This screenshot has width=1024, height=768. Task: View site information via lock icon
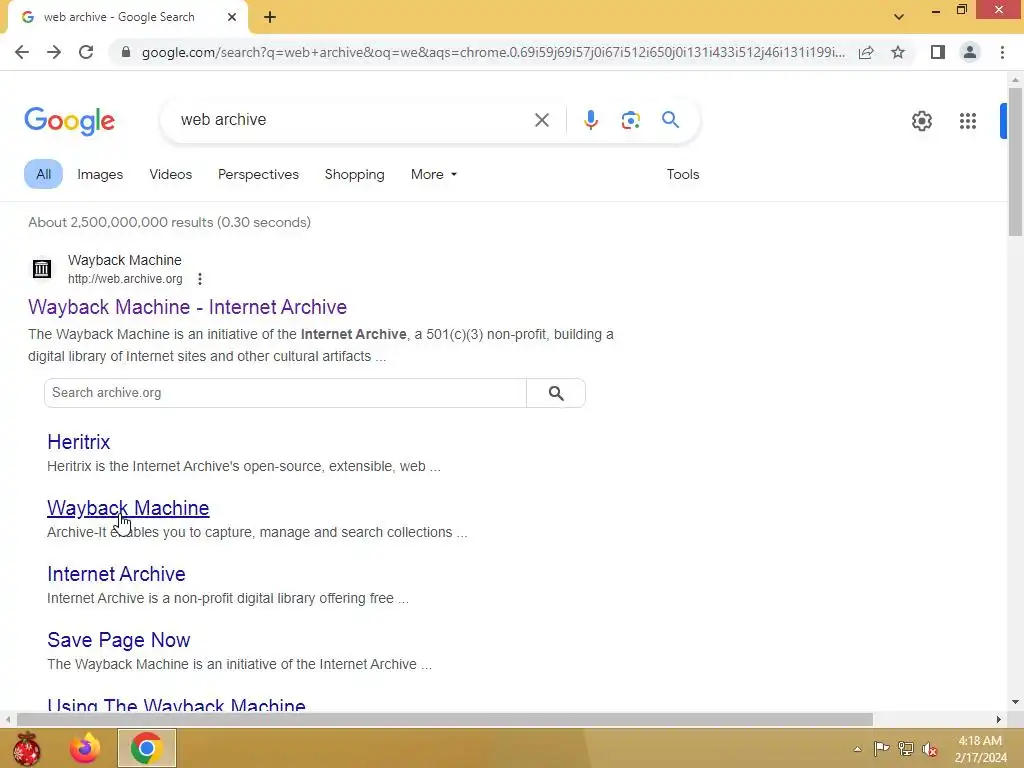126,52
